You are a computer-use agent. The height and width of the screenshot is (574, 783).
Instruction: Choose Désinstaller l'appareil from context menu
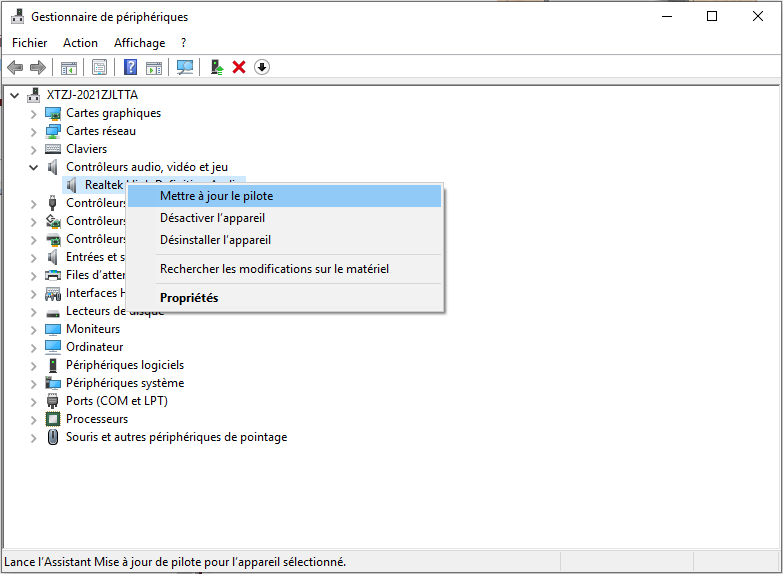tap(285, 240)
